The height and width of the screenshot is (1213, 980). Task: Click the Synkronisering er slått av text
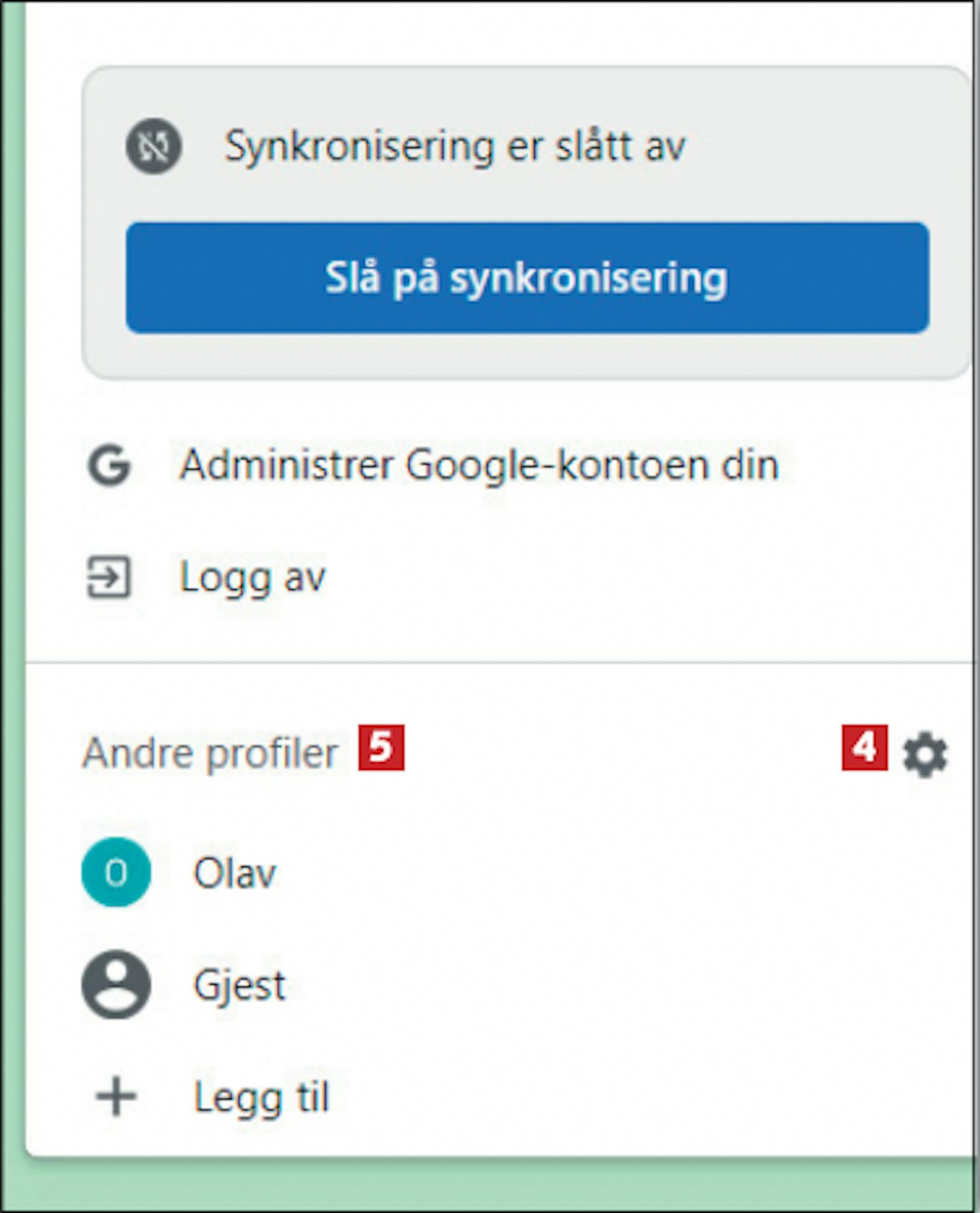[x=455, y=146]
